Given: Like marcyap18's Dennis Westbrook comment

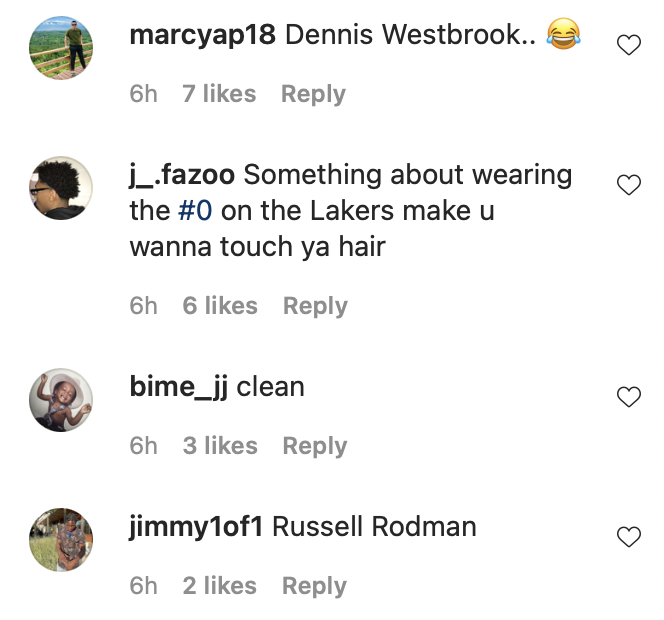Looking at the screenshot, I should pyautogui.click(x=628, y=45).
